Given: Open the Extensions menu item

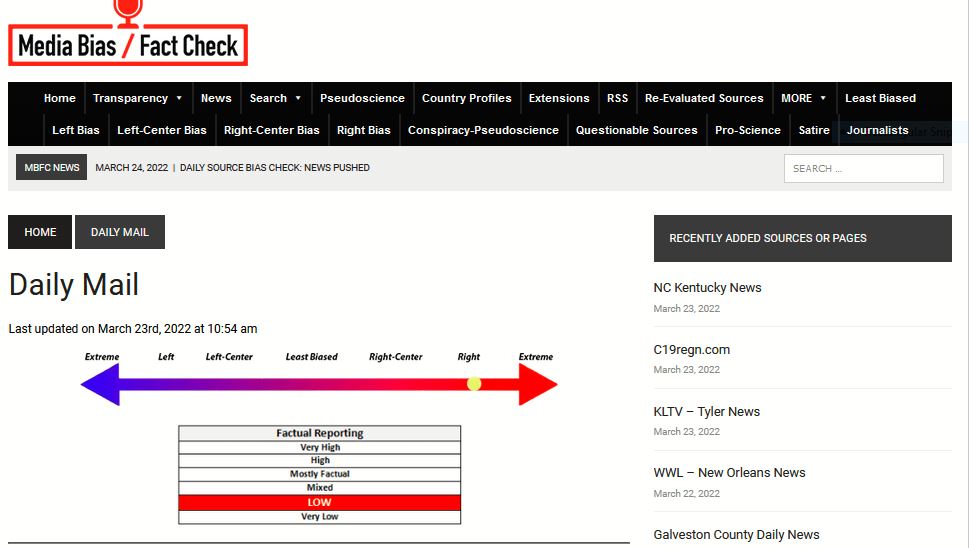Looking at the screenshot, I should tap(559, 98).
